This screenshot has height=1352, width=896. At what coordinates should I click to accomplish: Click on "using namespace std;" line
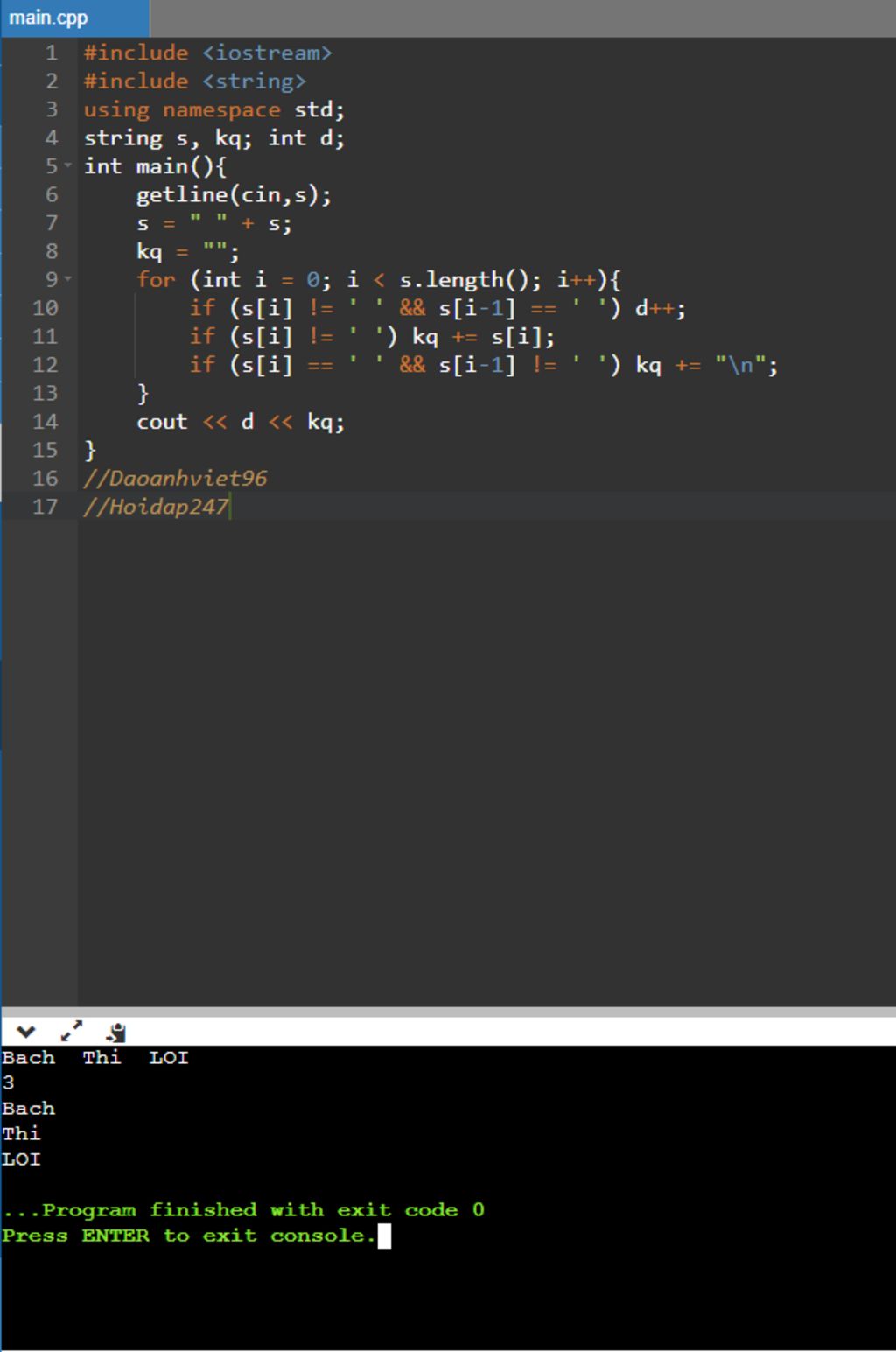tap(214, 109)
